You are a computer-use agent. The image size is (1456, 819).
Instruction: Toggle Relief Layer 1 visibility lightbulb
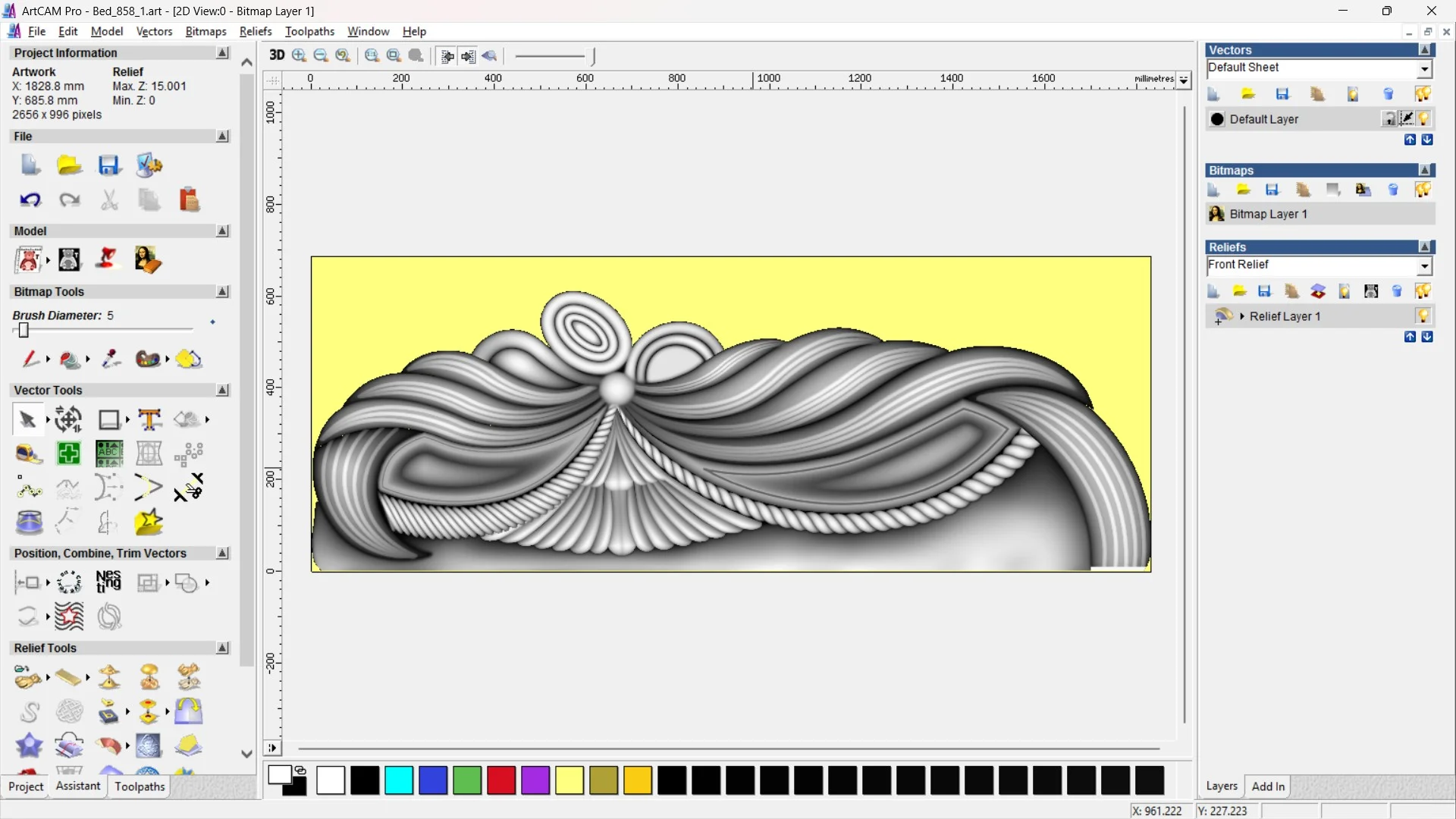[1423, 316]
